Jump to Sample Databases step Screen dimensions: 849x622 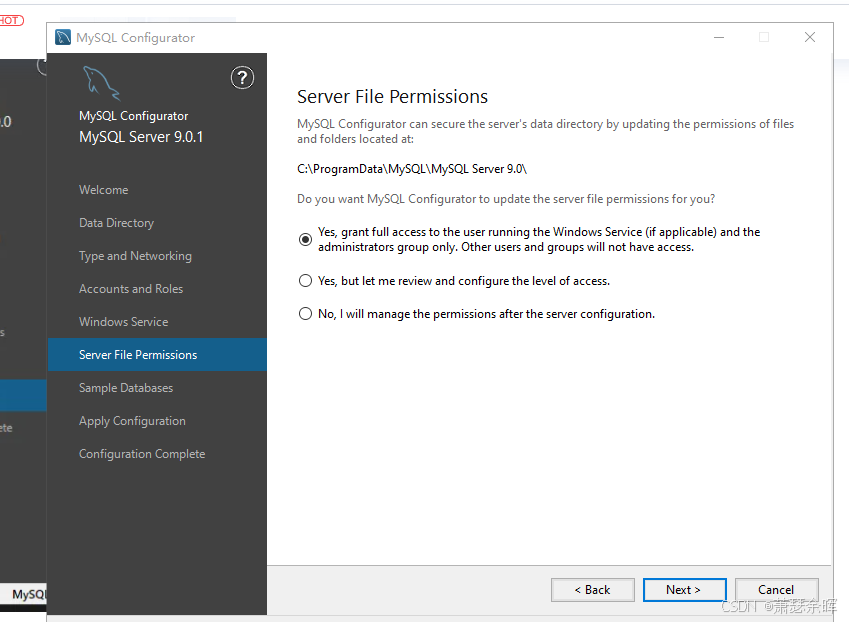[126, 388]
